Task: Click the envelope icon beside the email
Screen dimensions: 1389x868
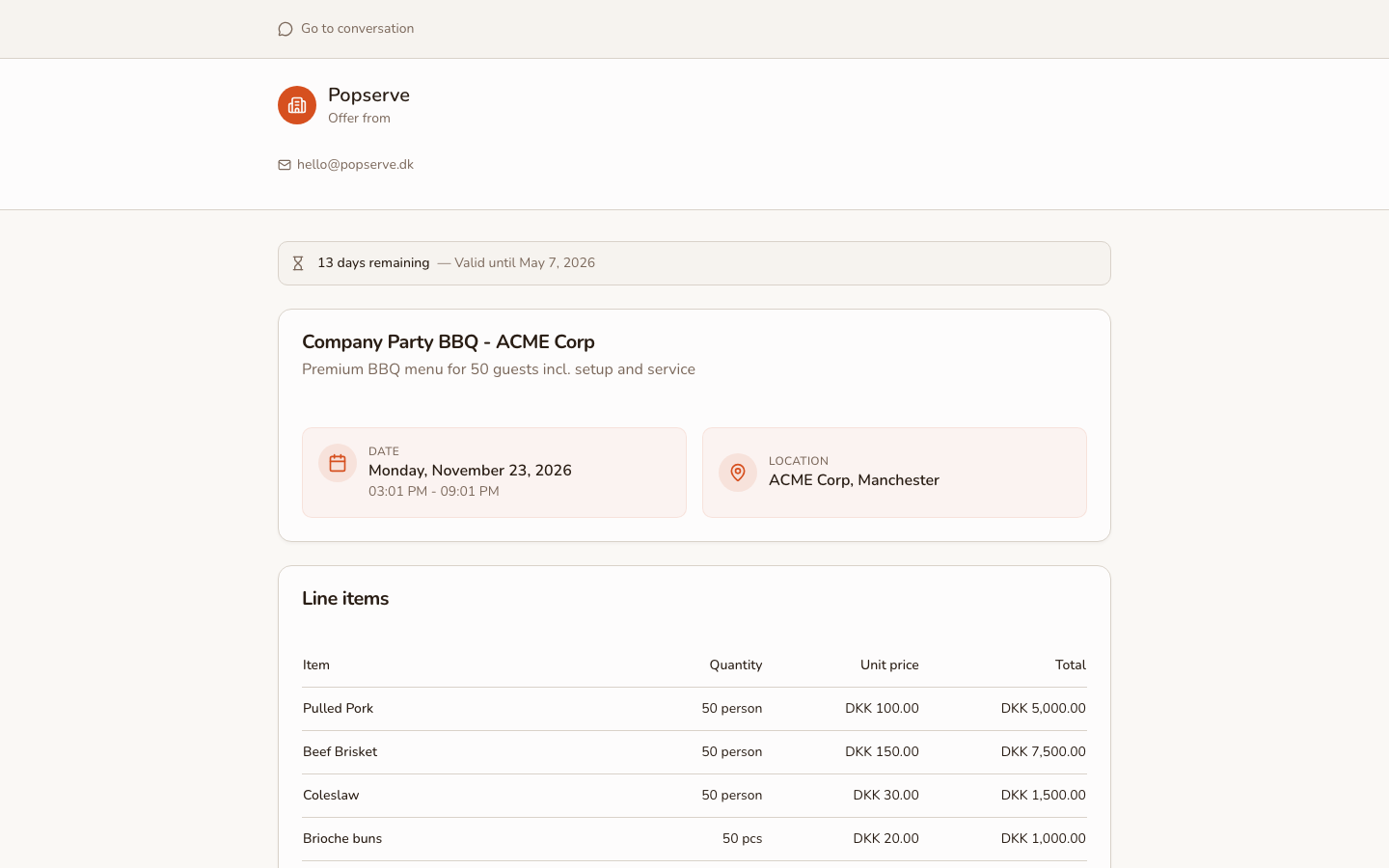Action: [285, 165]
